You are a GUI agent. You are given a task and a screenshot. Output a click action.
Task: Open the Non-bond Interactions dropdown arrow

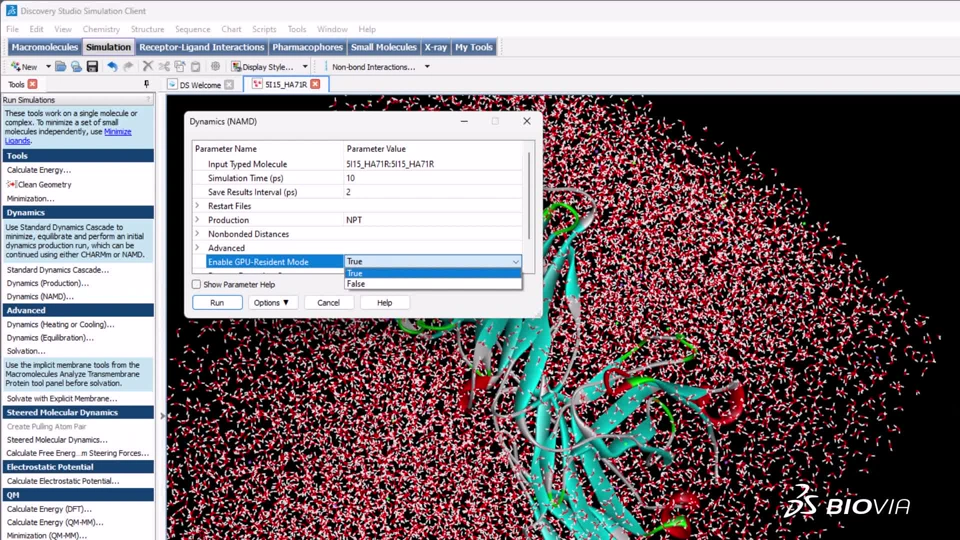[x=427, y=67]
